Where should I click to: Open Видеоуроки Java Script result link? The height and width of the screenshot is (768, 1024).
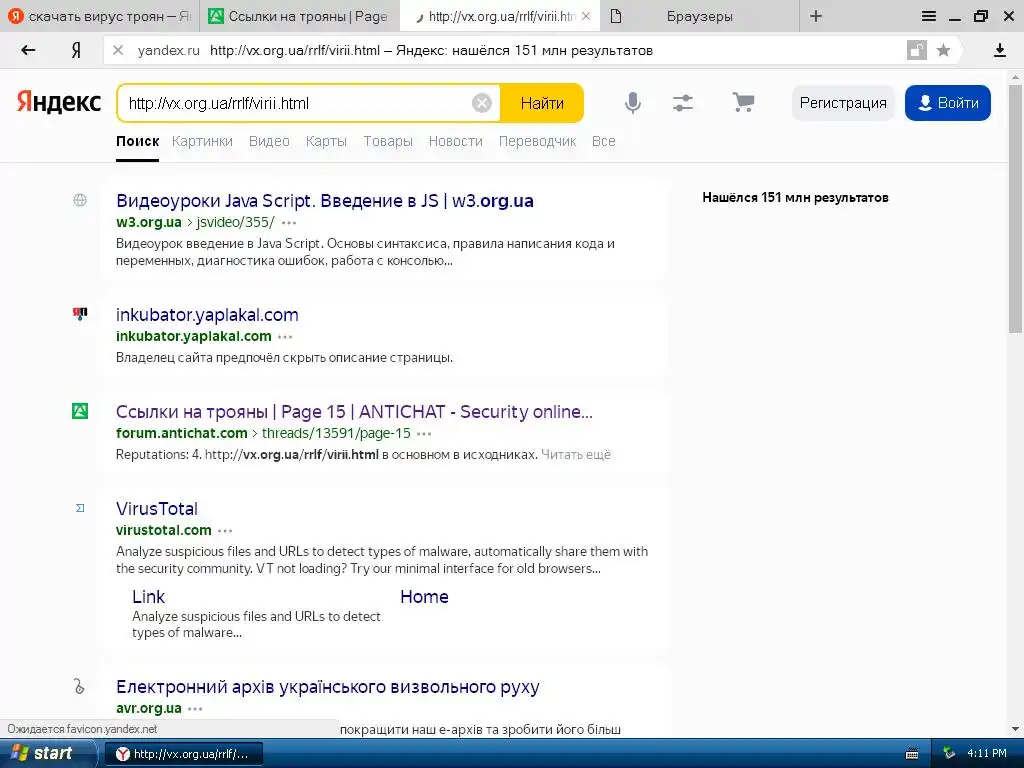(325, 200)
